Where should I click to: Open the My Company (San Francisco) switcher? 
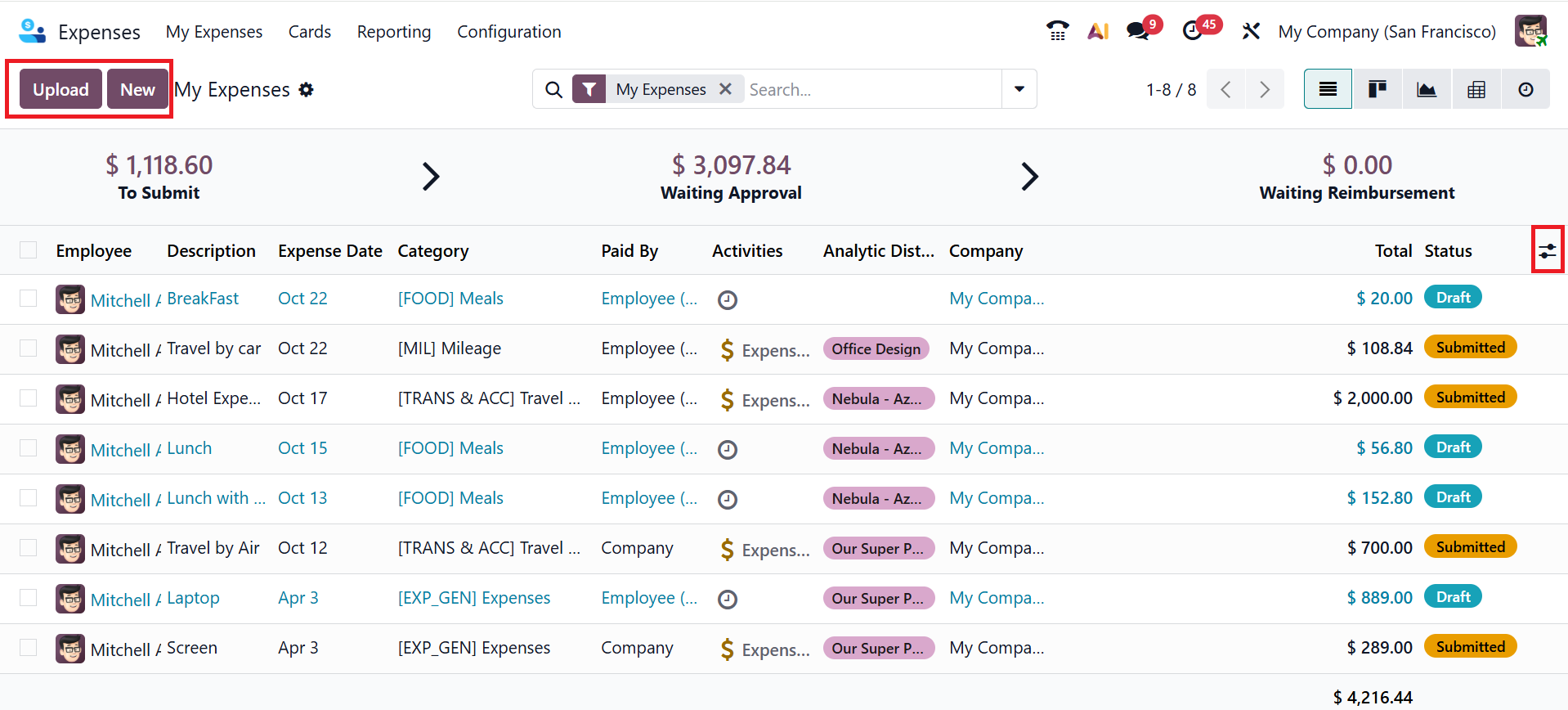click(1387, 32)
